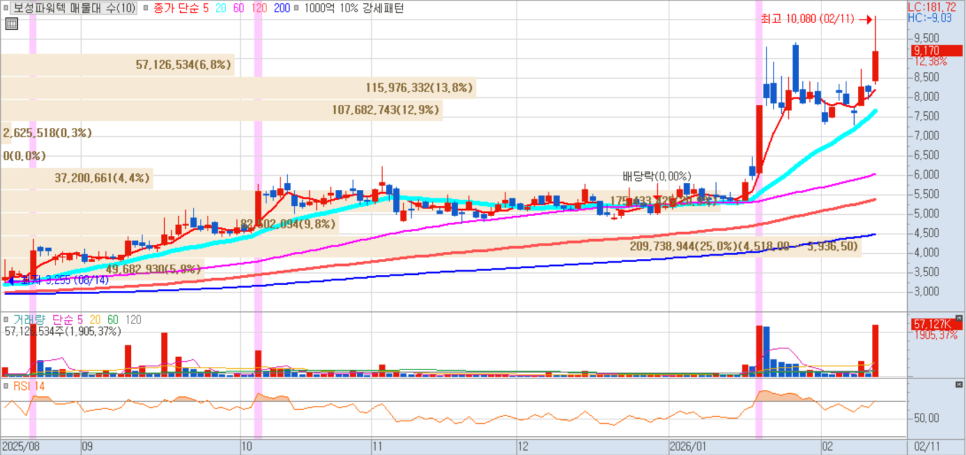Click the 9,500 price axis level
This screenshot has height=455, width=966.
(925, 37)
